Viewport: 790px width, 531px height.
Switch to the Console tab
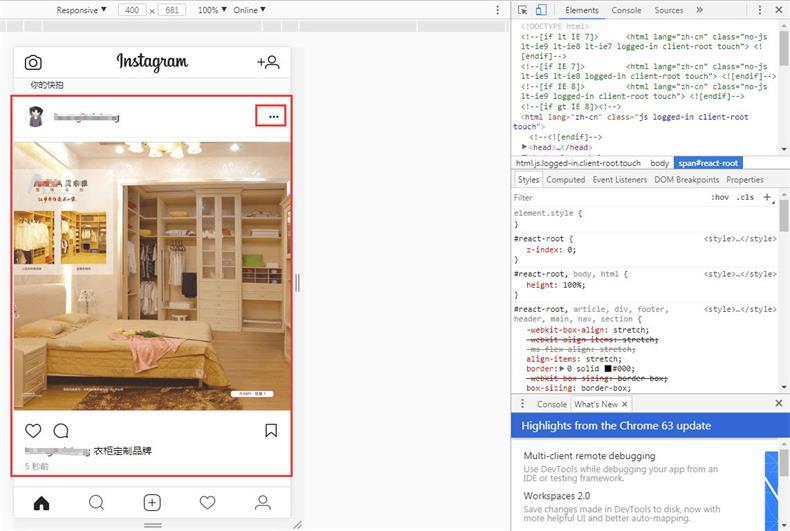click(626, 10)
